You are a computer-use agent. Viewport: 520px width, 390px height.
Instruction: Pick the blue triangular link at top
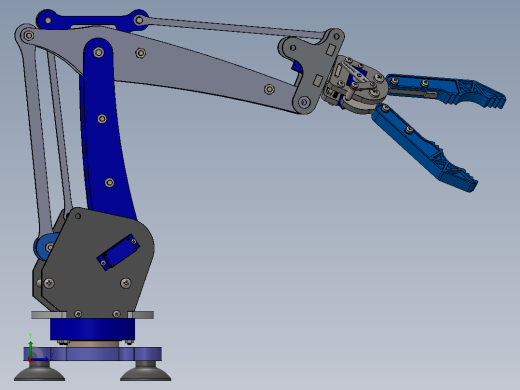92,21
